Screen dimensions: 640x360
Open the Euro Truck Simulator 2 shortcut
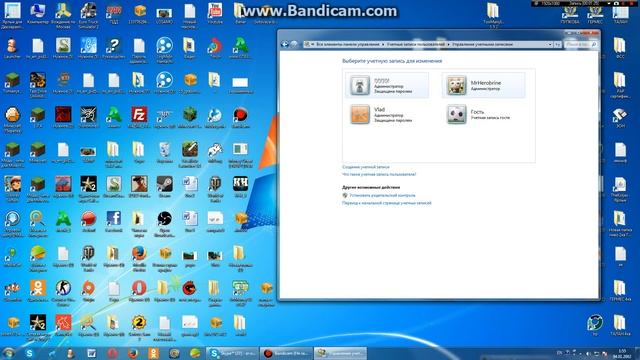pyautogui.click(x=88, y=16)
